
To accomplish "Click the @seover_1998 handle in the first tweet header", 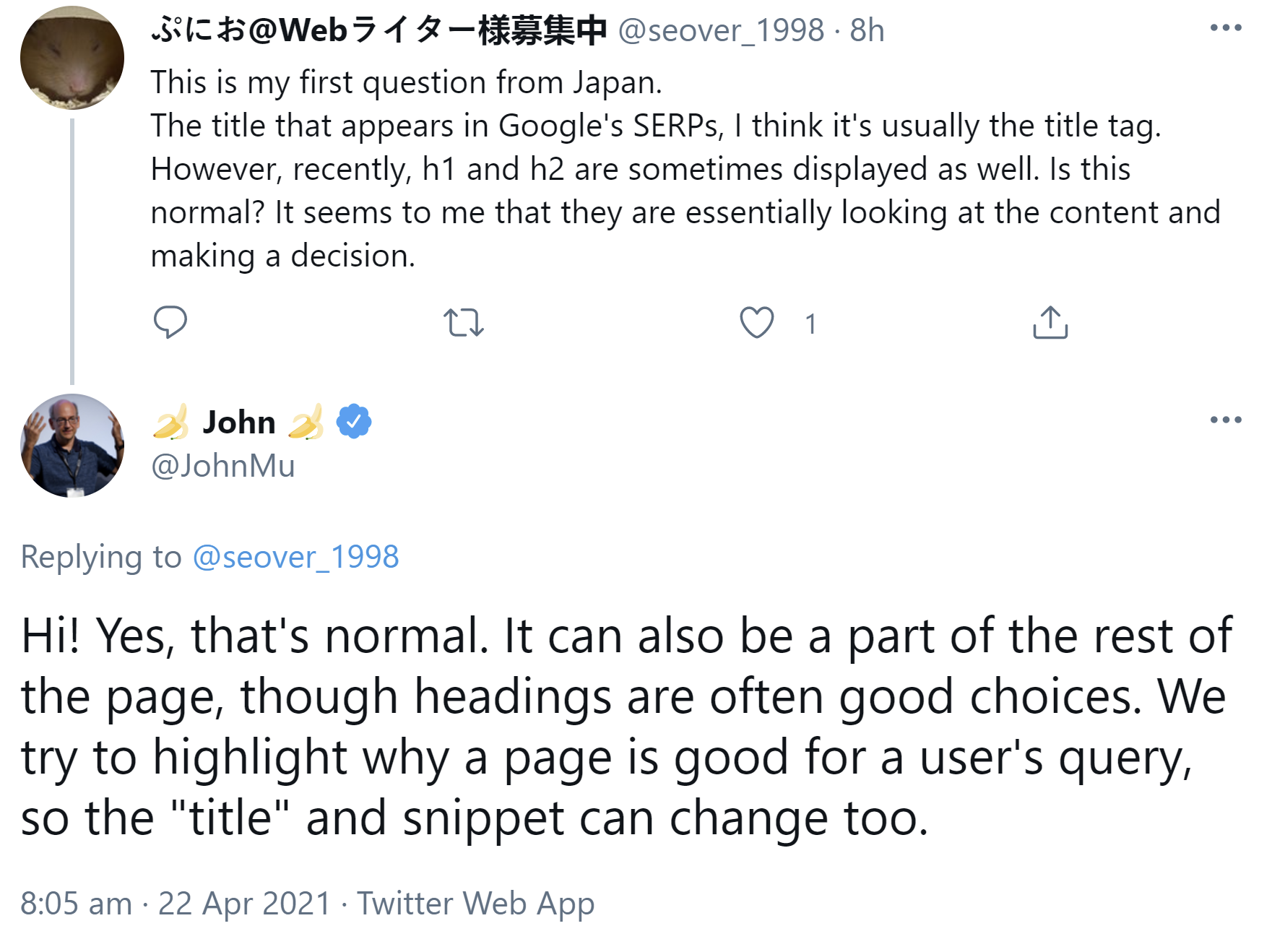I will (x=721, y=30).
